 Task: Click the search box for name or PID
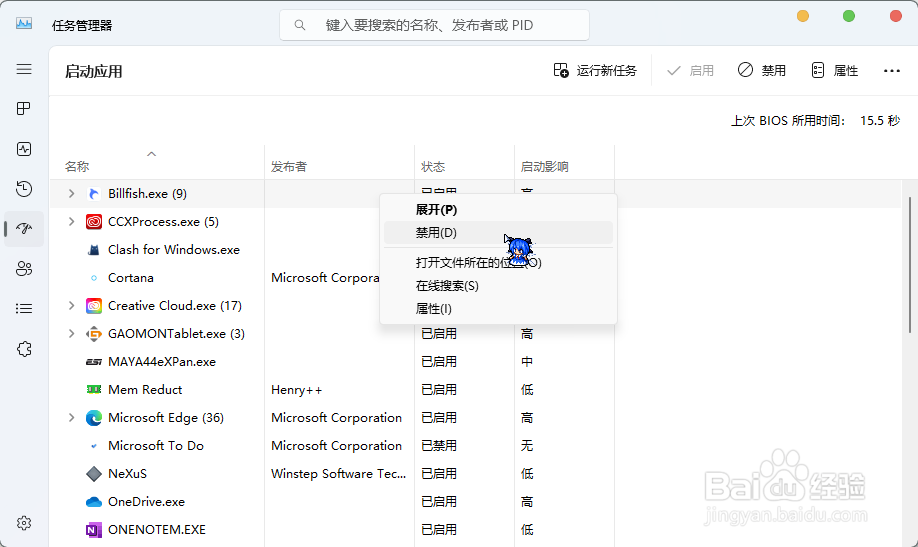[x=434, y=25]
